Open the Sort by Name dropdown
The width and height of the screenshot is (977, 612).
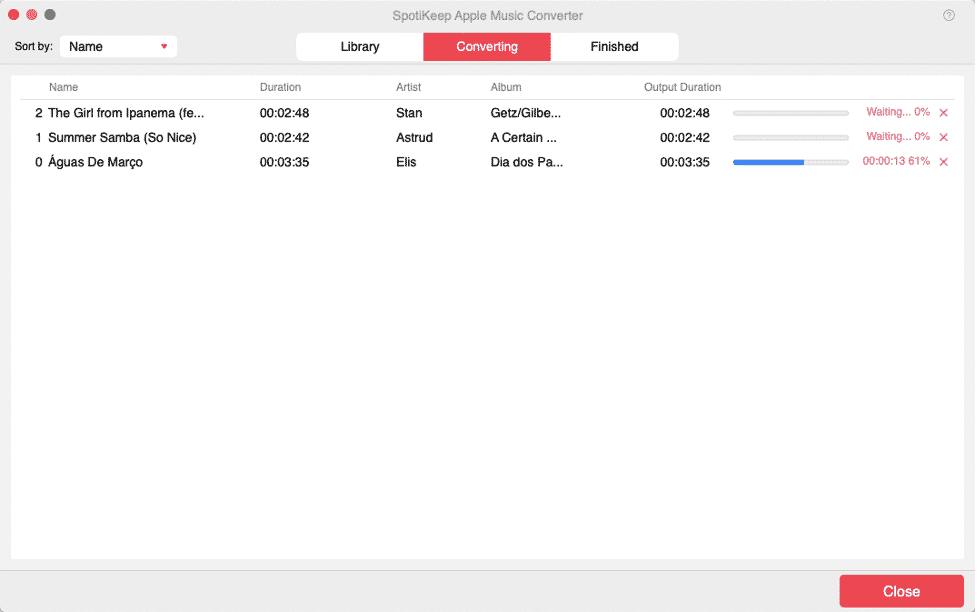118,46
